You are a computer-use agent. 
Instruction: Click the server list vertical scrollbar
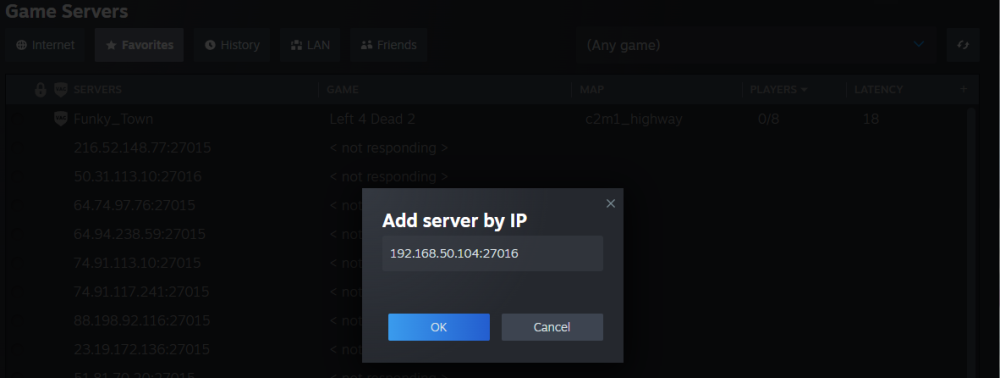pyautogui.click(x=971, y=242)
